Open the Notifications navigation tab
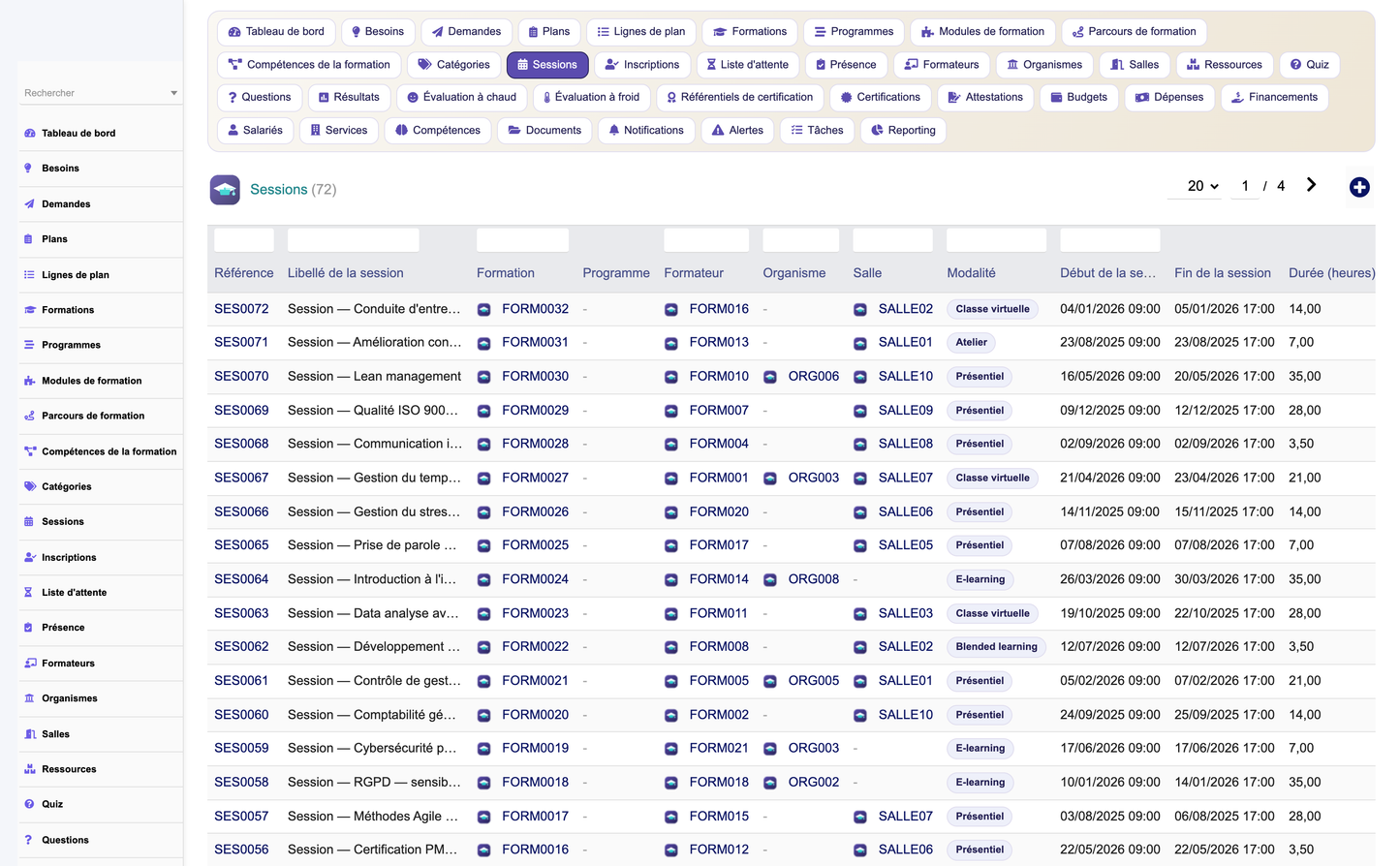This screenshot has width=1400, height=866. [x=646, y=130]
